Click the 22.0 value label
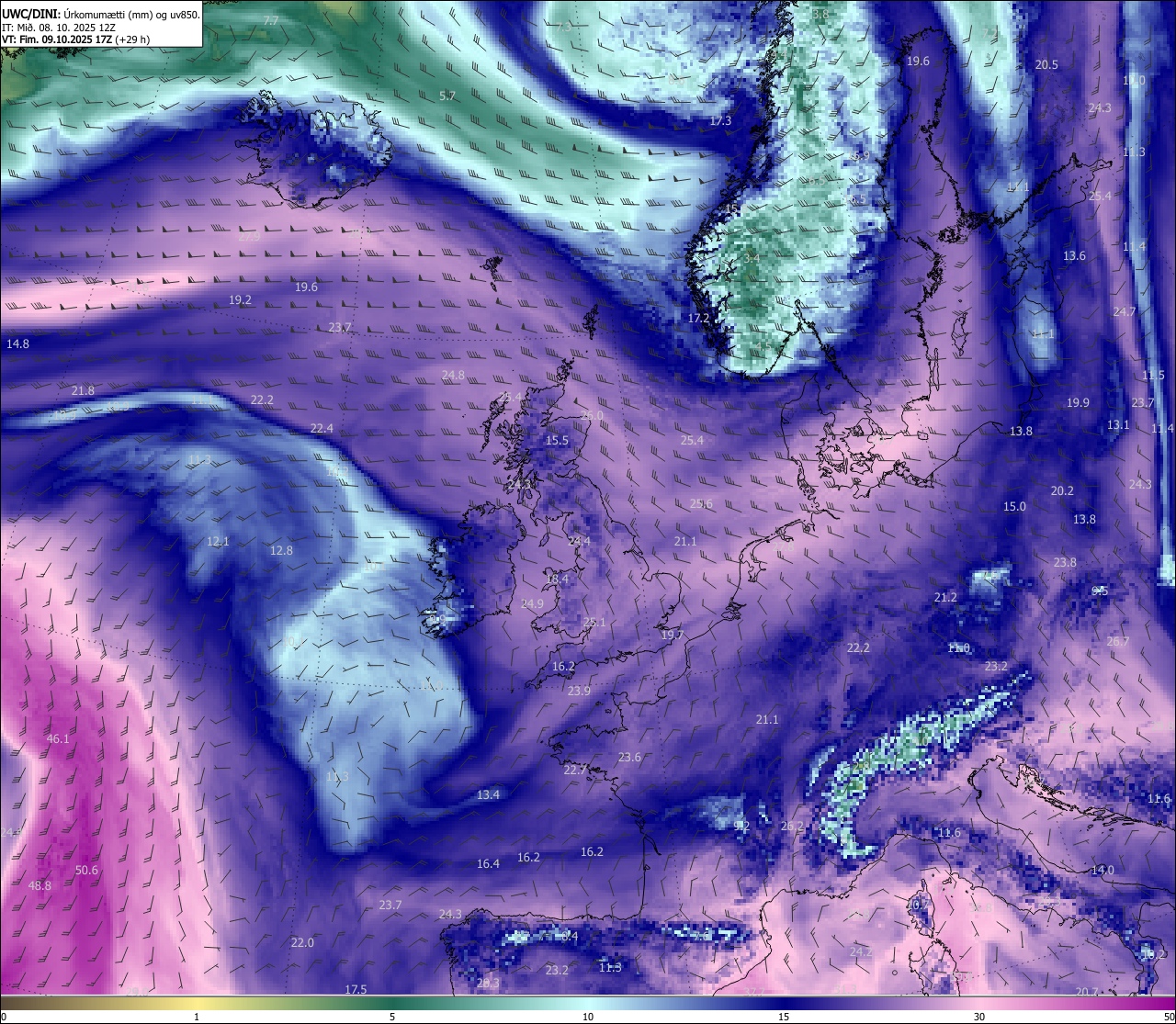The width and height of the screenshot is (1176, 1024). pos(302,942)
